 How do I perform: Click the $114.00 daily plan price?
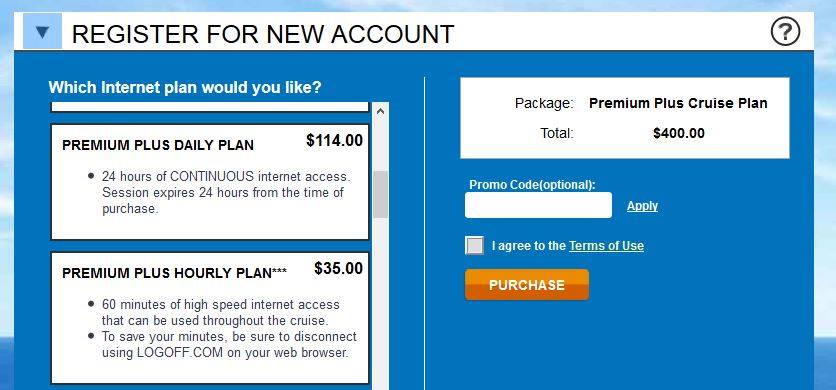pos(334,140)
